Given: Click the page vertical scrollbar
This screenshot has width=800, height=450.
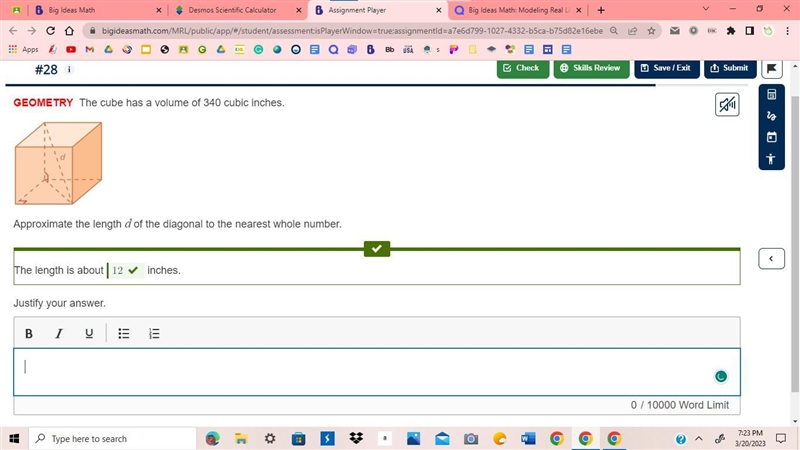Looking at the screenshot, I should click(795, 242).
